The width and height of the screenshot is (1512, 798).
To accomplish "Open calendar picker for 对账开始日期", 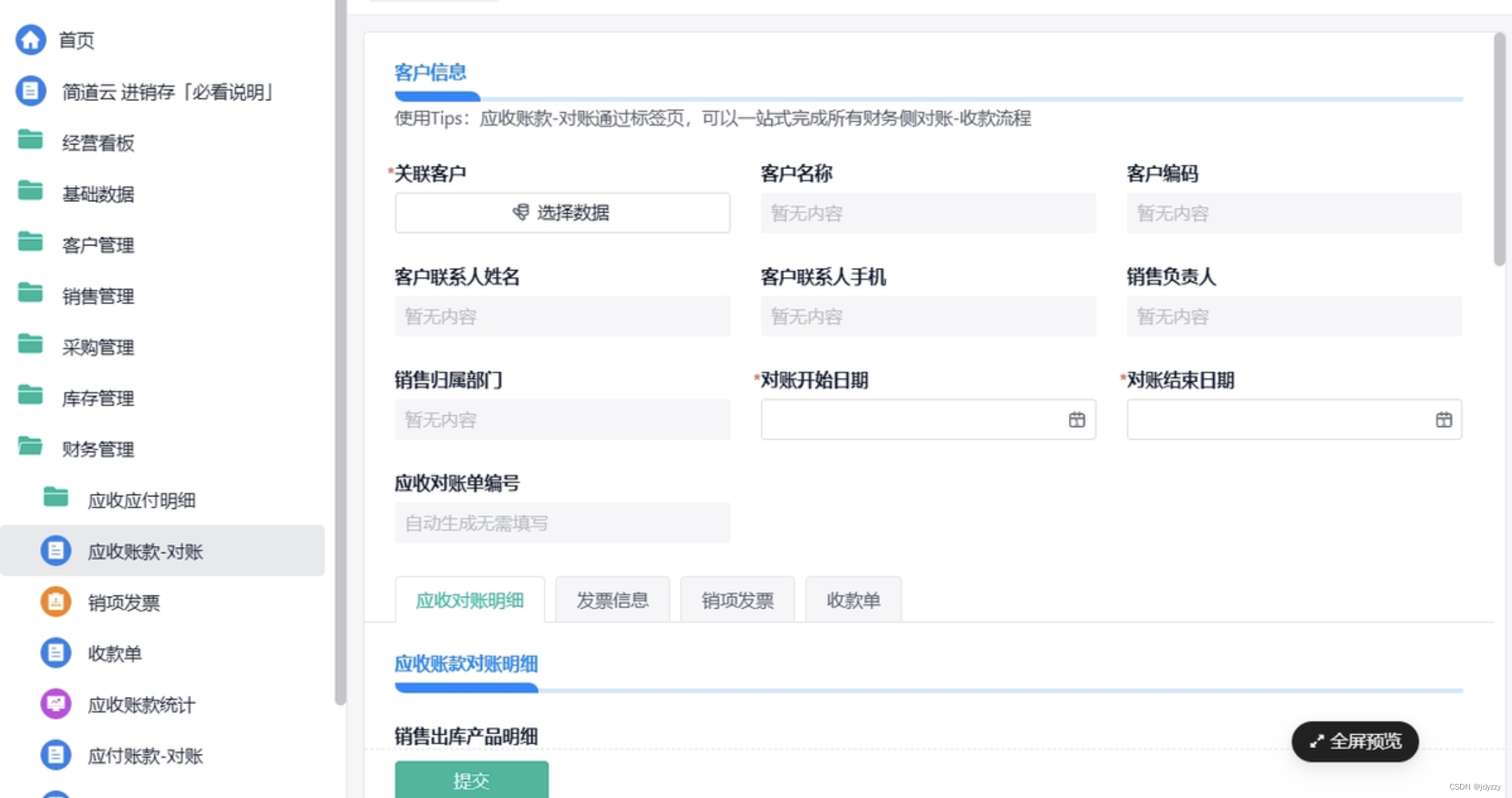I will click(x=1076, y=420).
